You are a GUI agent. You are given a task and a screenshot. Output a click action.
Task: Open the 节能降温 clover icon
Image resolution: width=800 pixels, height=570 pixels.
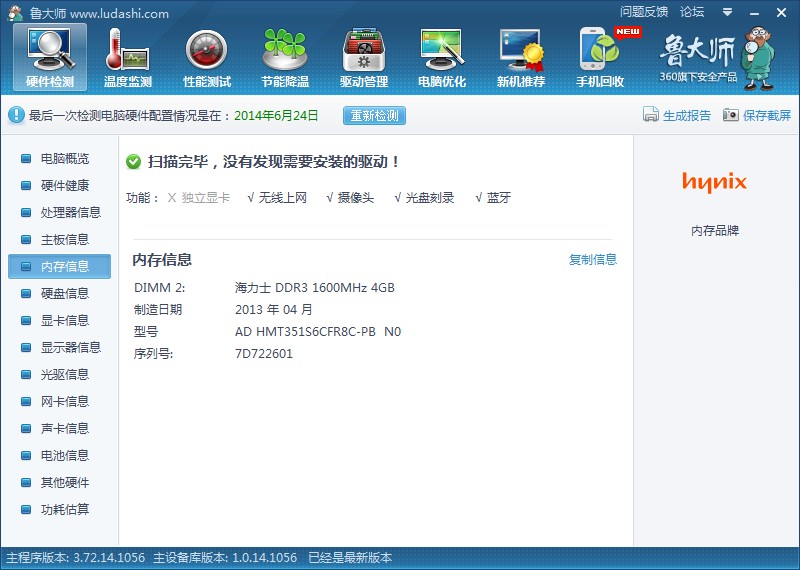click(285, 58)
